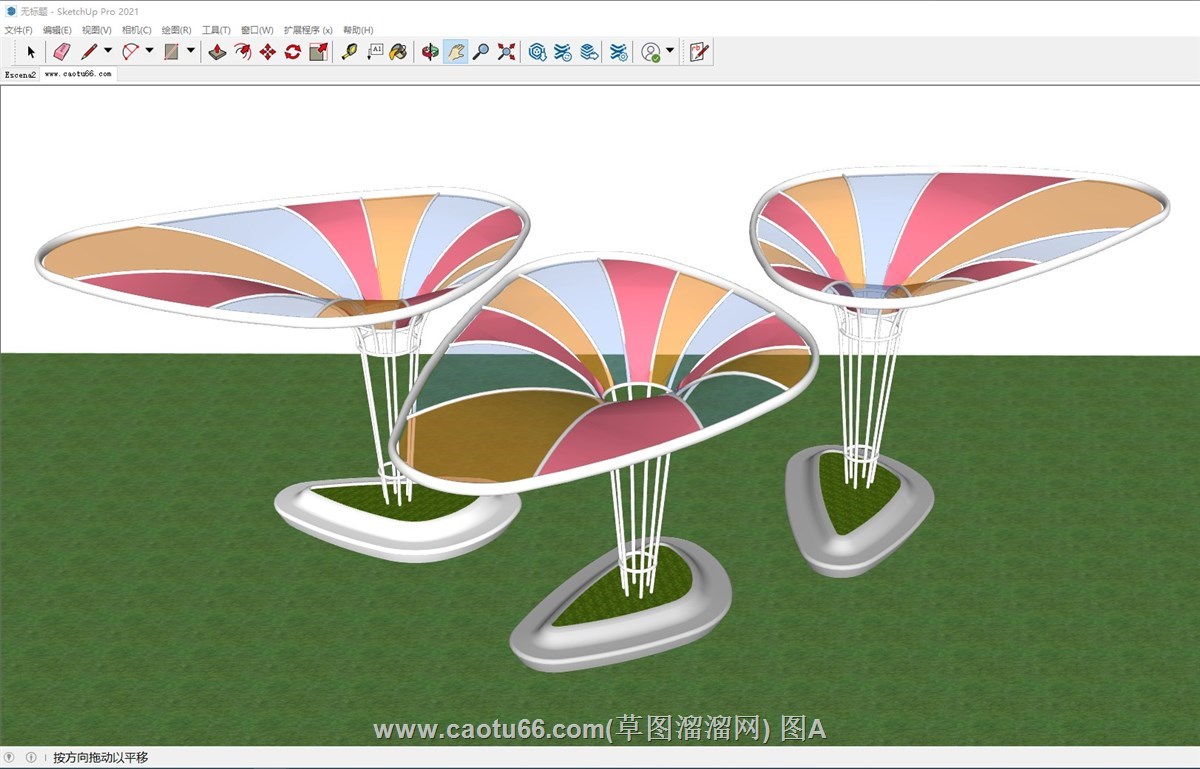Open the 相机(C) camera menu
Viewport: 1200px width, 769px height.
136,30
